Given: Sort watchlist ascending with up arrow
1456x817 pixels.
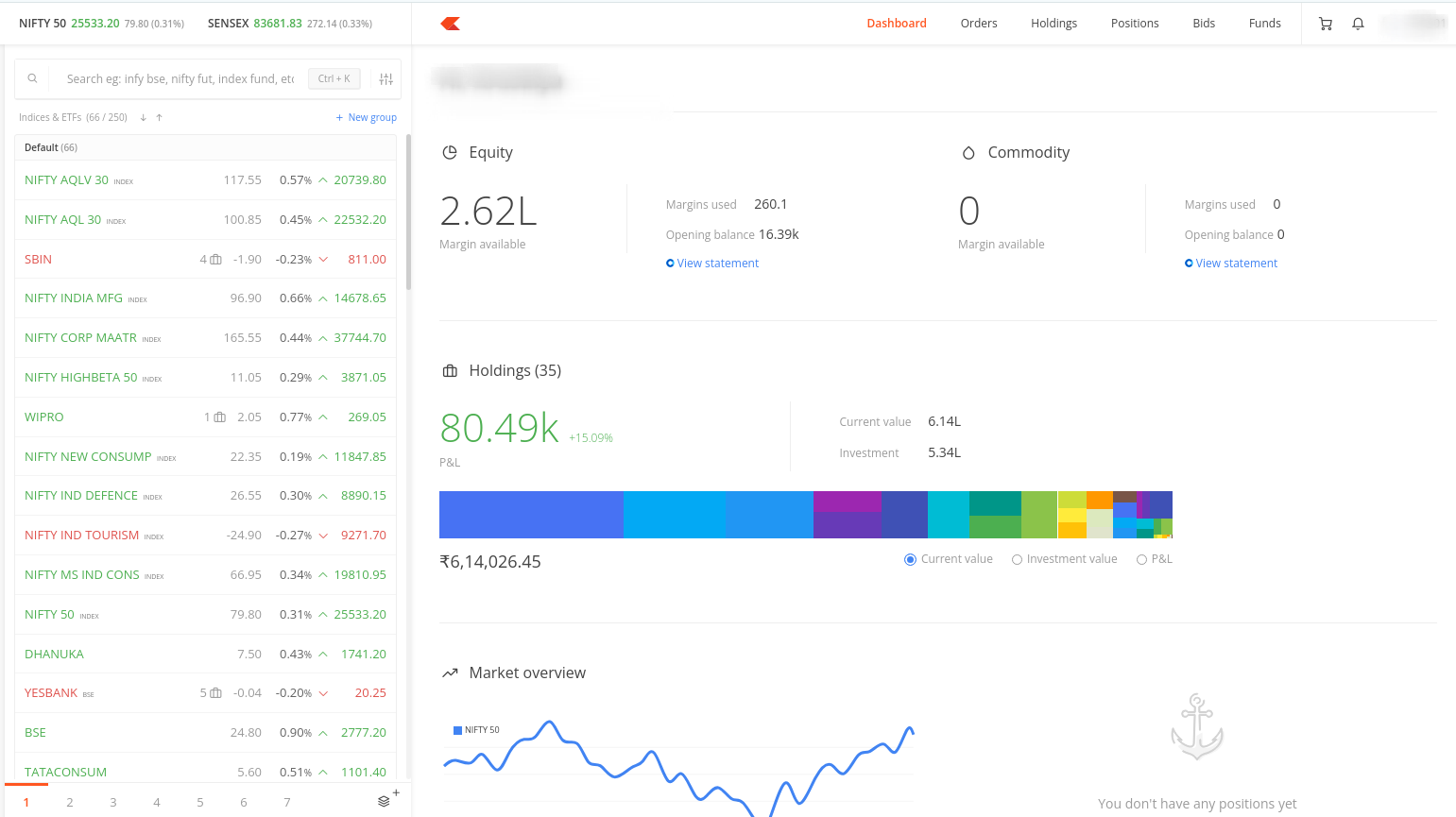Looking at the screenshot, I should (x=160, y=117).
